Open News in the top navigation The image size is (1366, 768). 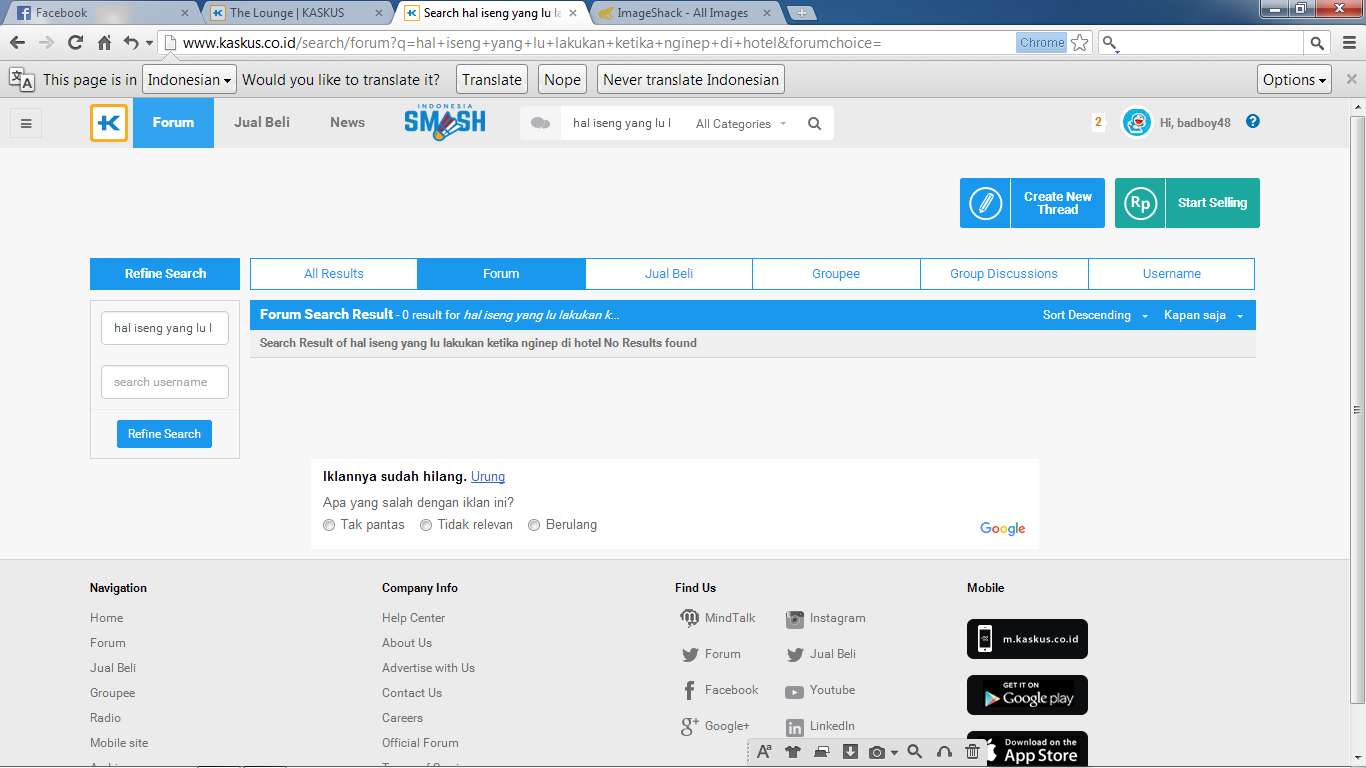[347, 123]
